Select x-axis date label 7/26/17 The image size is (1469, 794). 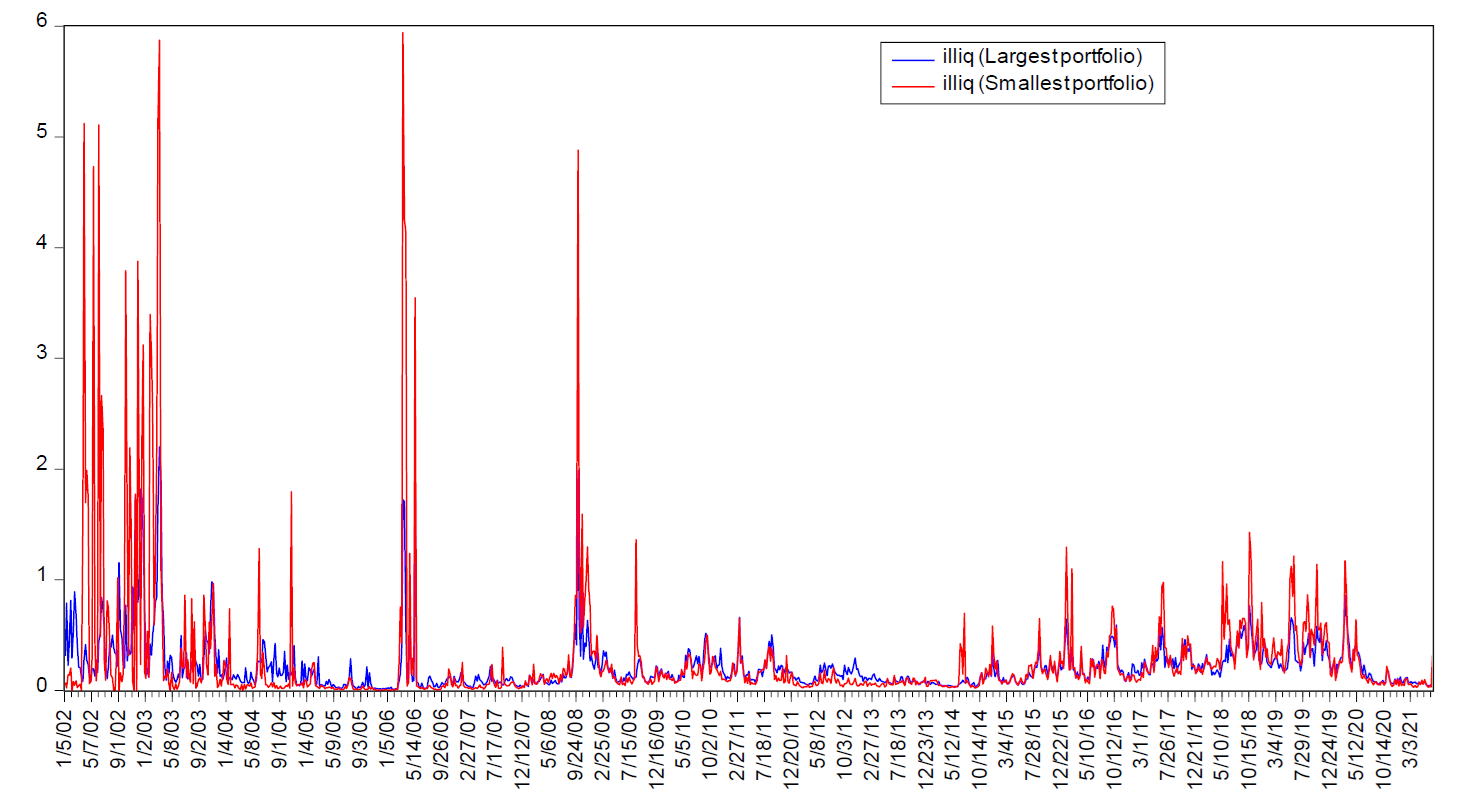[x=1167, y=742]
